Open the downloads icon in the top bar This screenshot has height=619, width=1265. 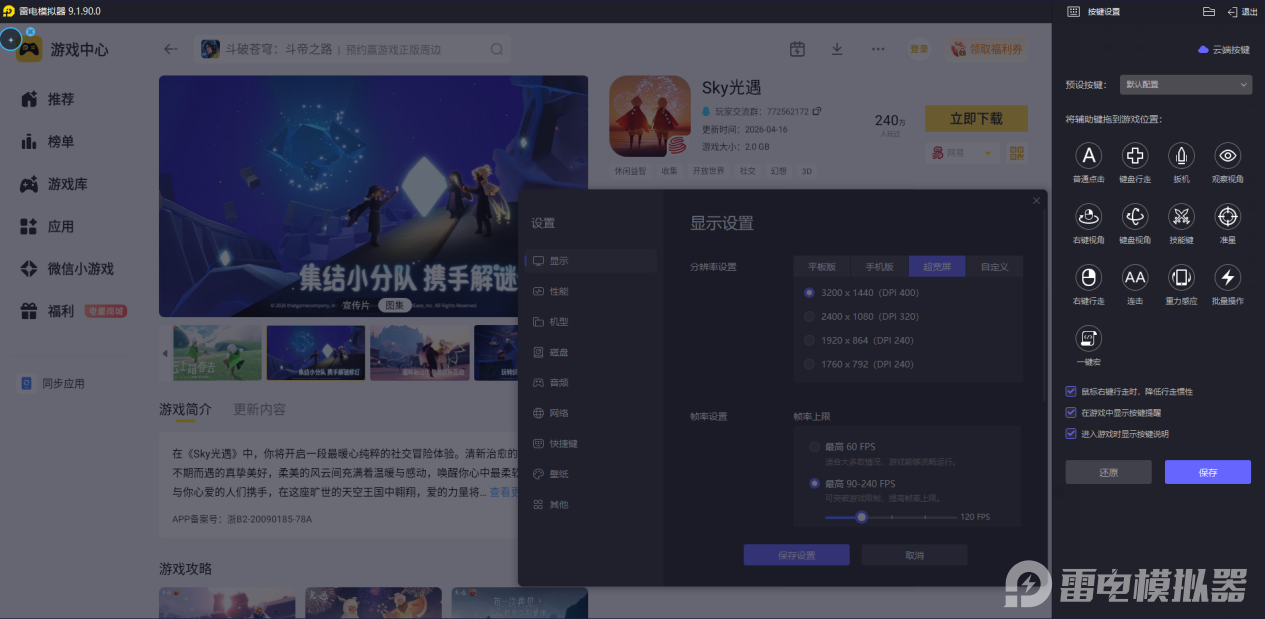click(837, 49)
